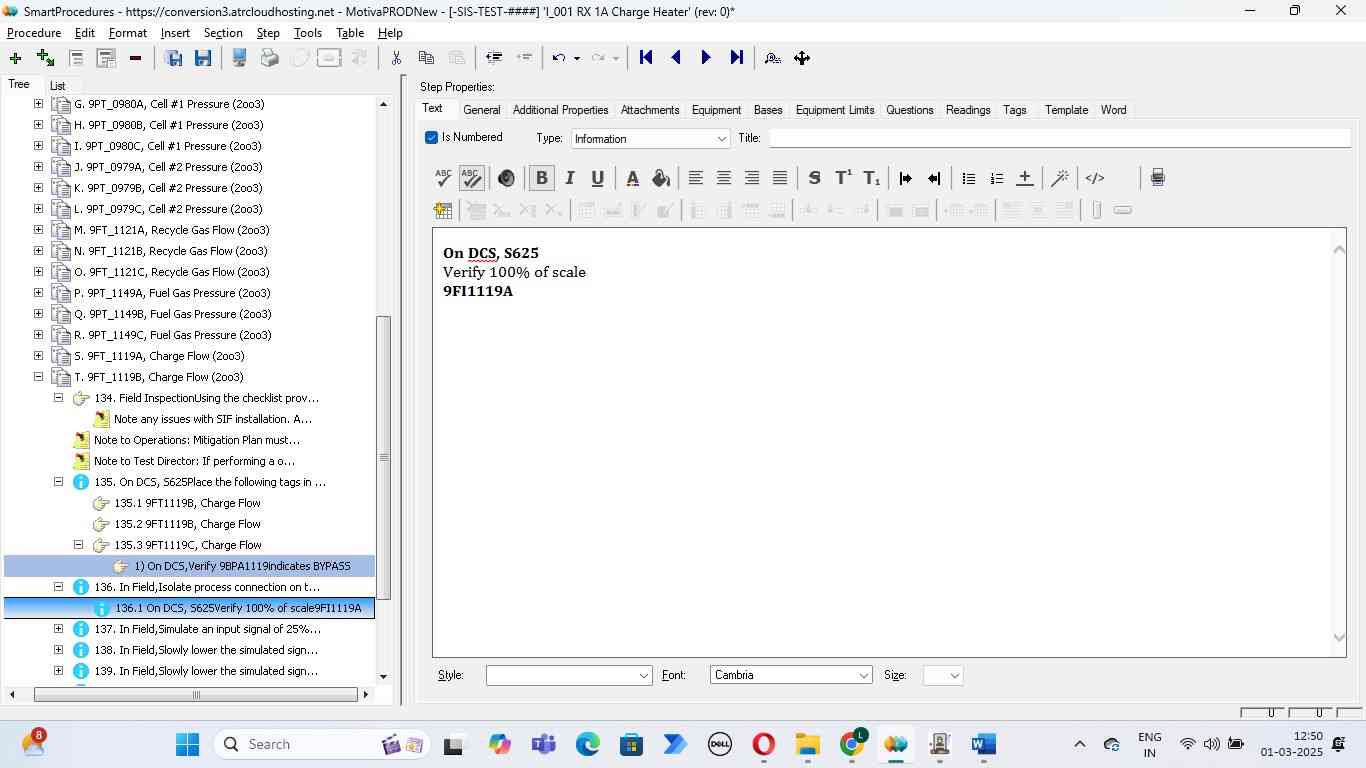Open the HTML code view icon
The height and width of the screenshot is (768, 1366).
(1095, 178)
